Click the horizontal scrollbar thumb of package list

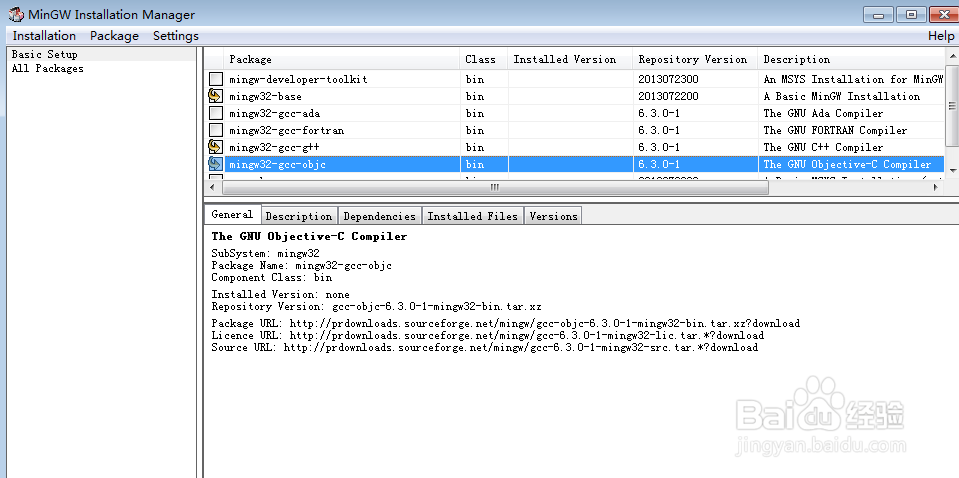pyautogui.click(x=495, y=188)
